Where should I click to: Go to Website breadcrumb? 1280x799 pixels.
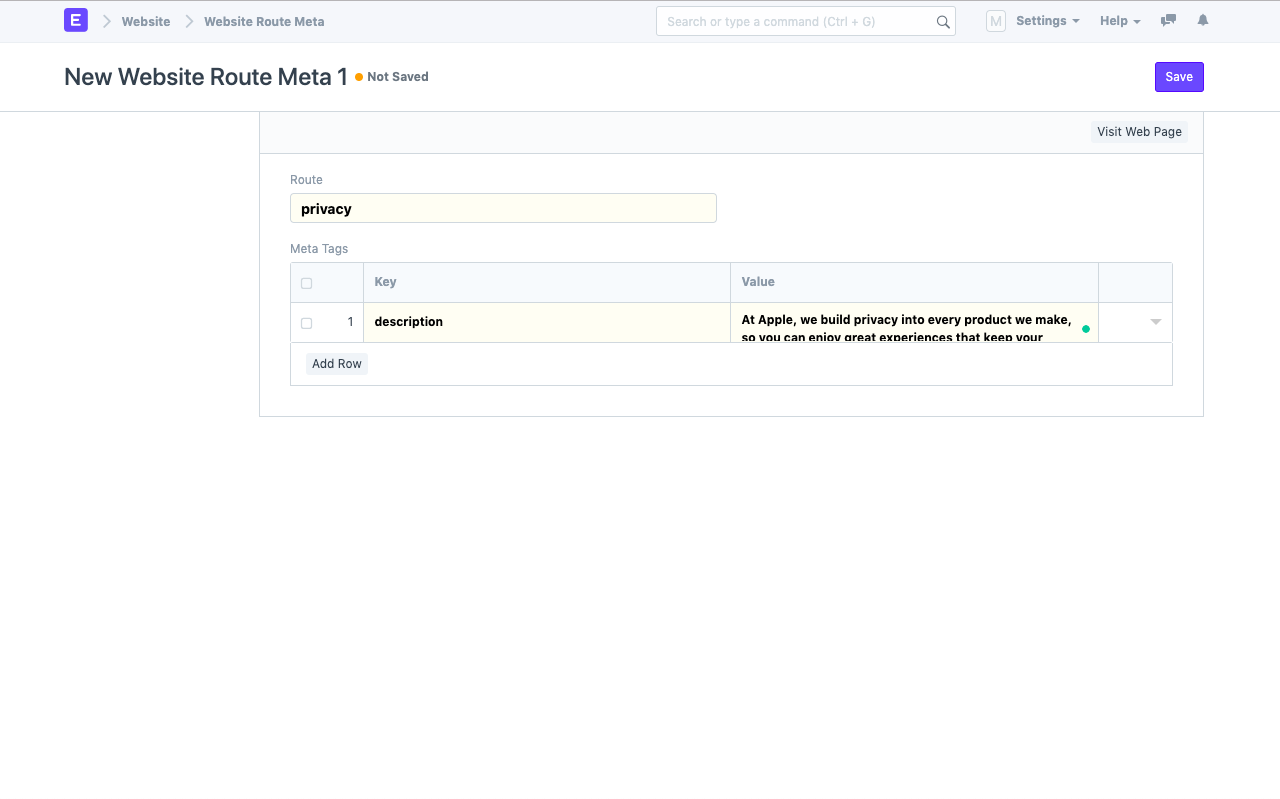pos(146,21)
